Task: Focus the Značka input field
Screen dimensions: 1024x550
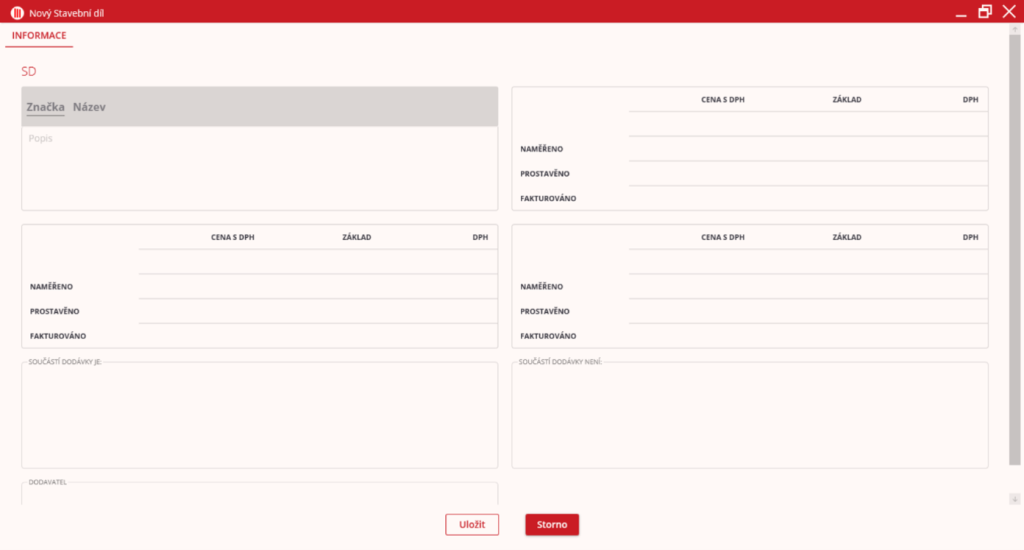Action: click(45, 107)
